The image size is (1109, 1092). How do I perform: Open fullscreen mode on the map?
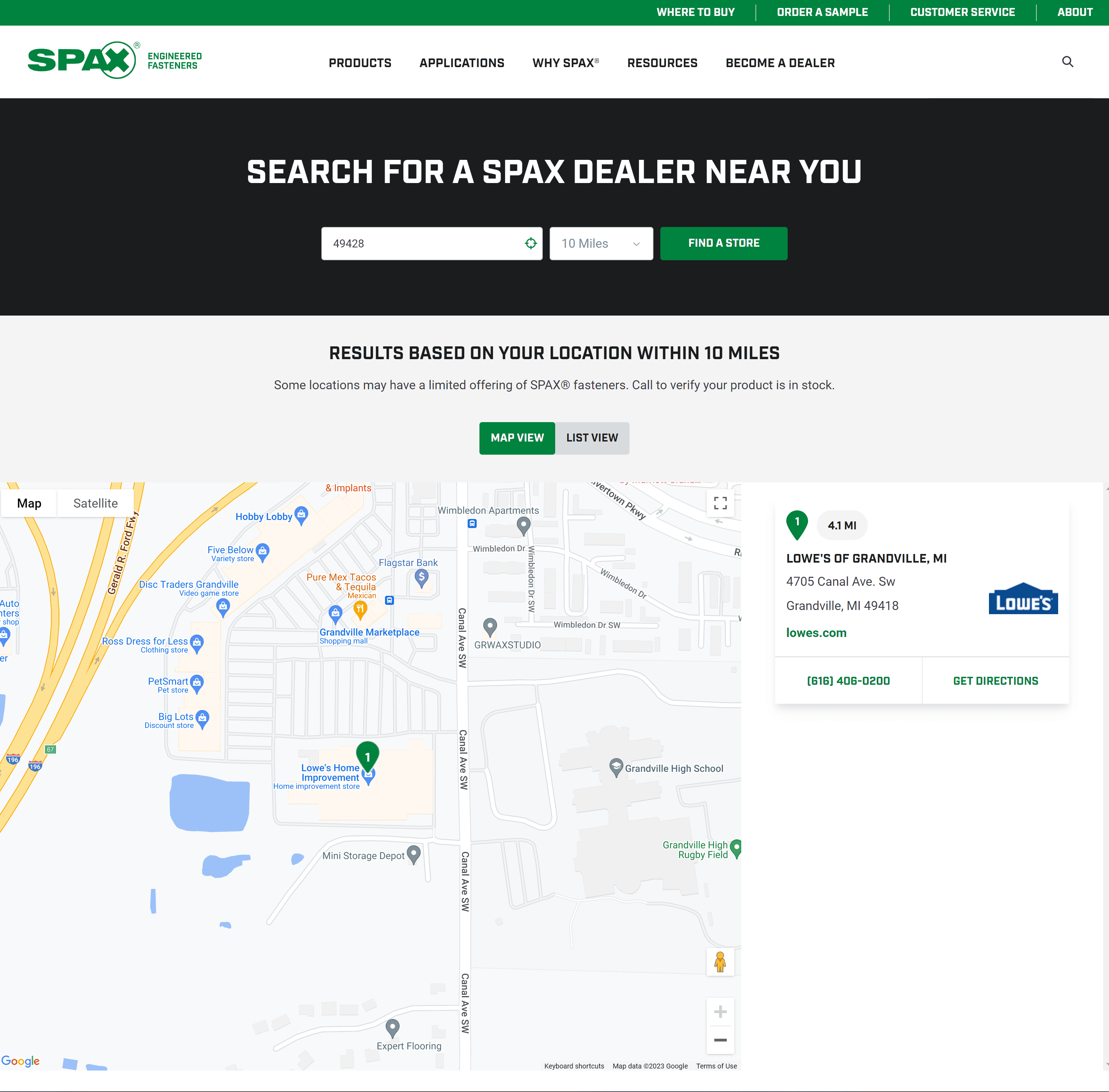click(720, 503)
